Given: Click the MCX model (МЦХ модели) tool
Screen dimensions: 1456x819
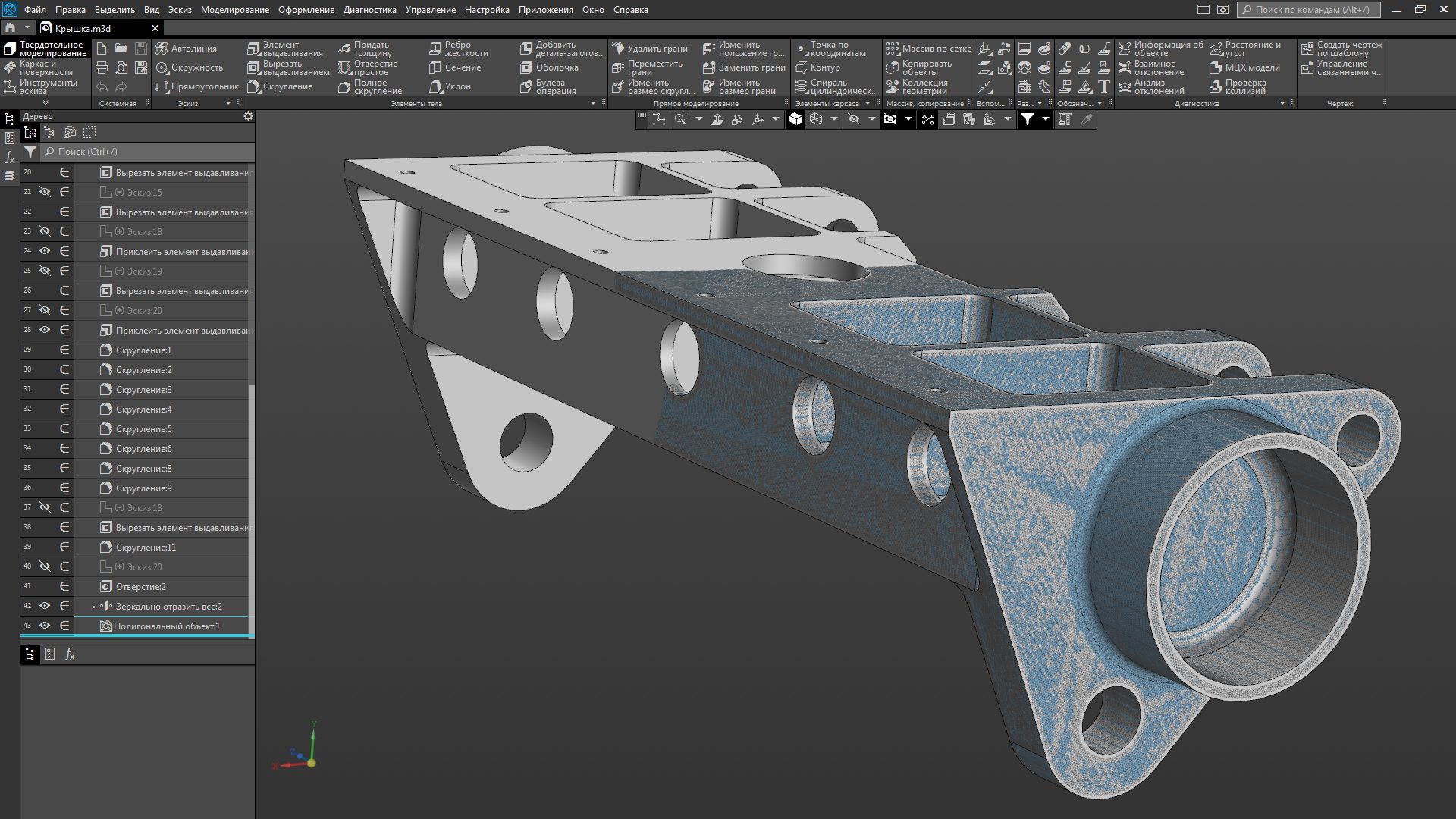Looking at the screenshot, I should [x=1244, y=67].
